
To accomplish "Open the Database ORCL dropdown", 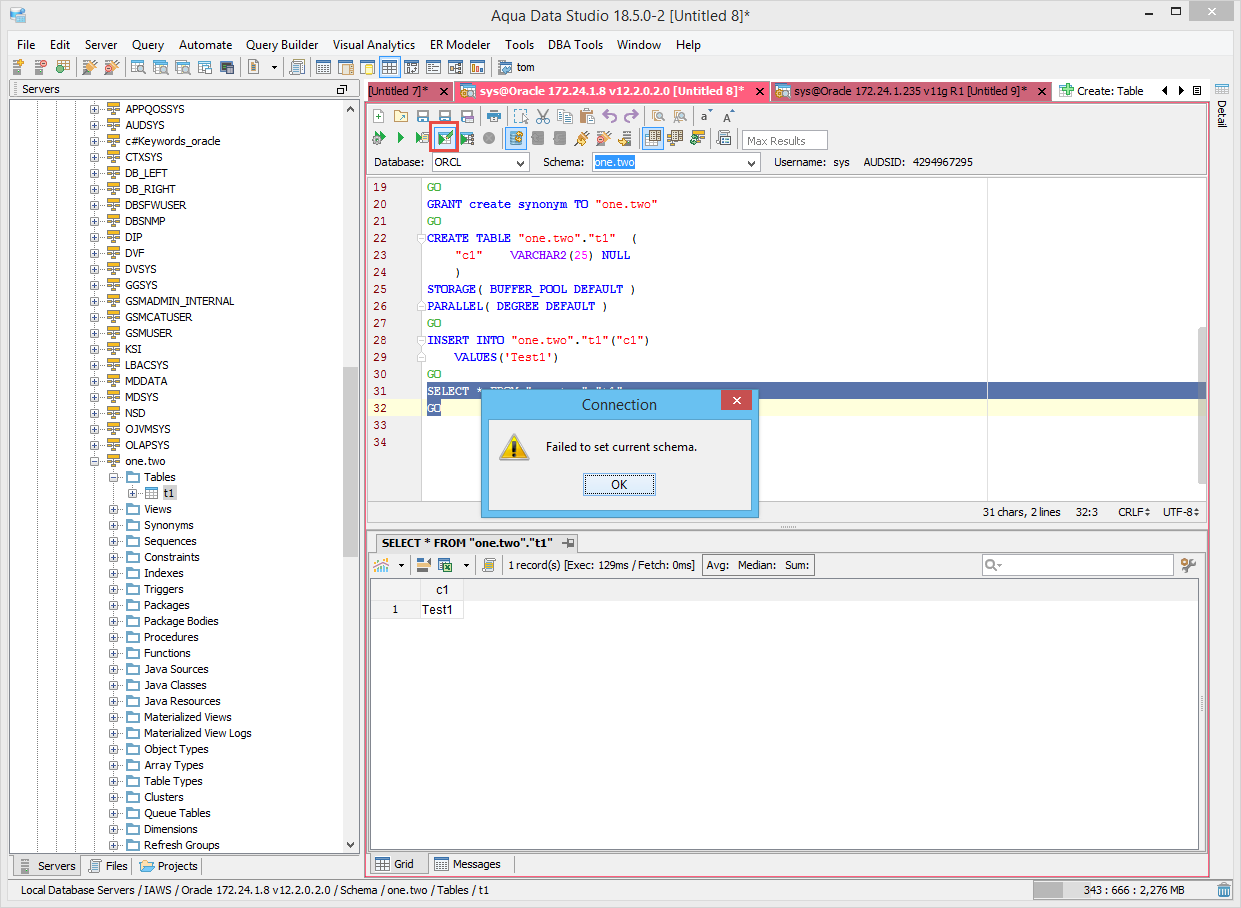I will point(521,162).
